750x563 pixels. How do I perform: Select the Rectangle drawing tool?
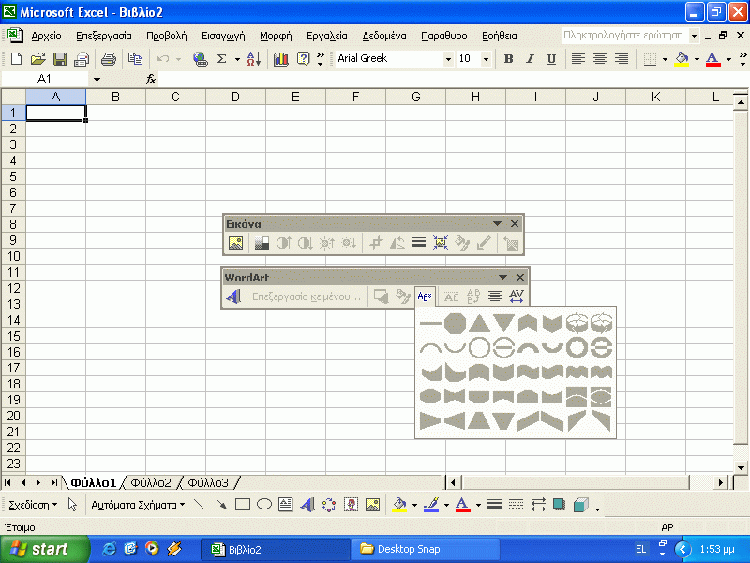coord(243,504)
